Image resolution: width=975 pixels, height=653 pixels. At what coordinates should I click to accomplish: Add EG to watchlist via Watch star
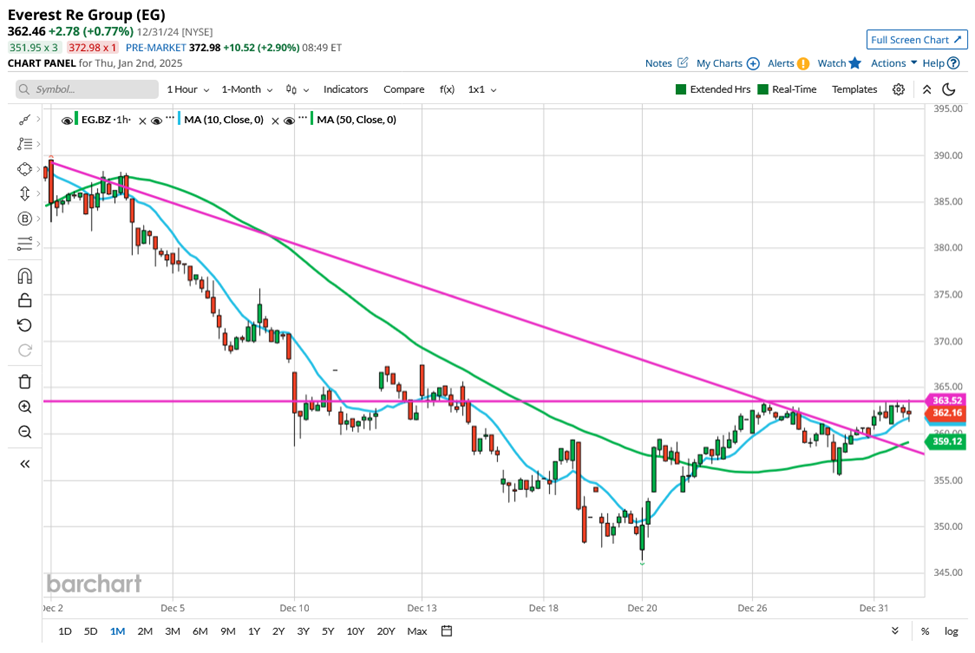836,62
